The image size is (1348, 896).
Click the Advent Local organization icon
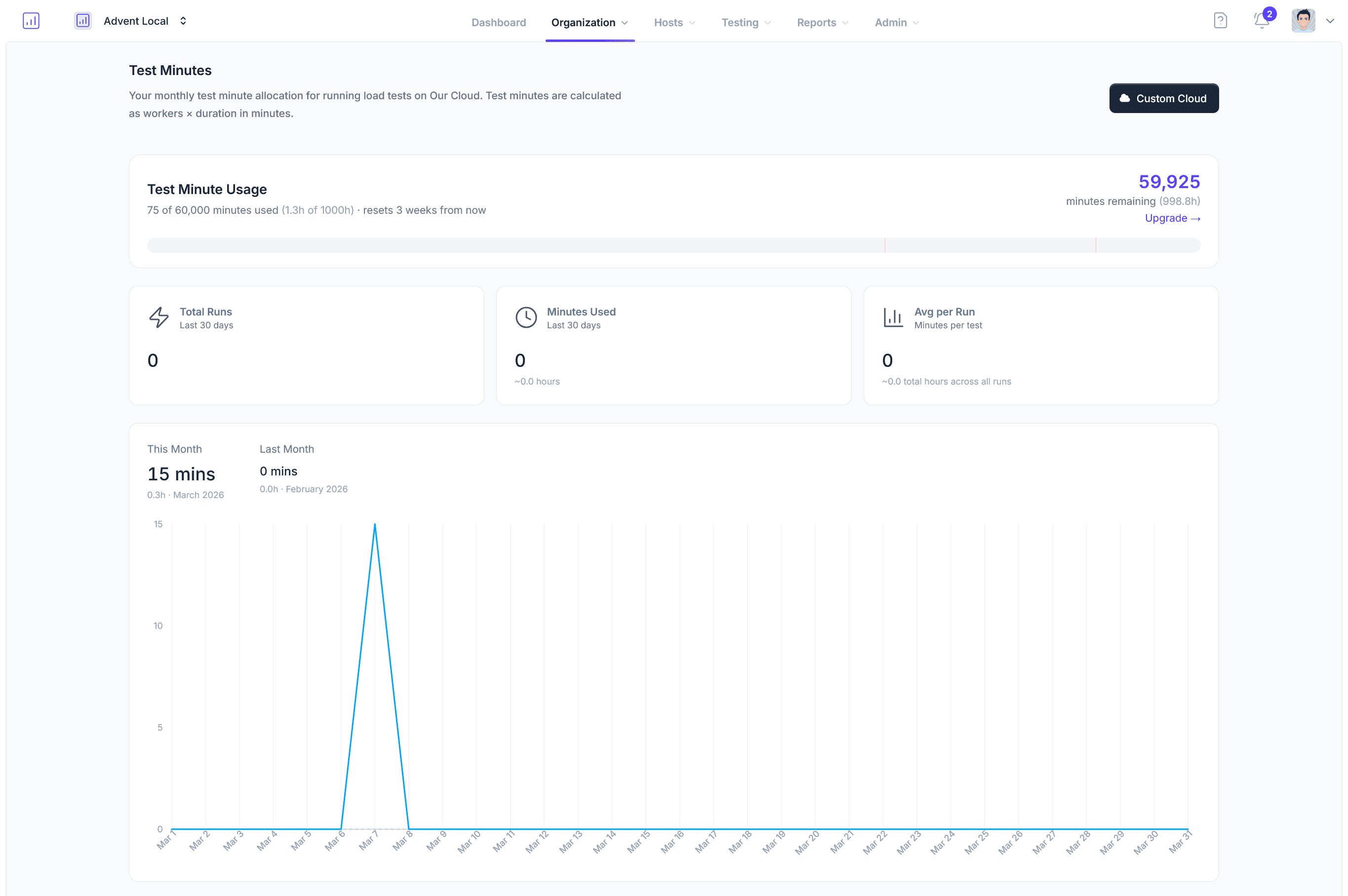[x=83, y=21]
